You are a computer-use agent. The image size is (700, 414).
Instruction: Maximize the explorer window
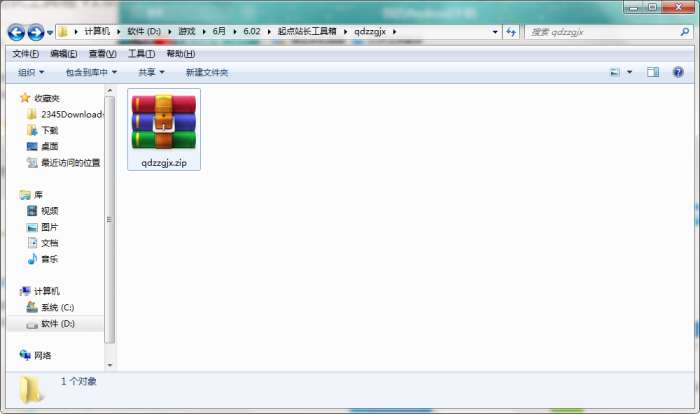tap(652, 7)
